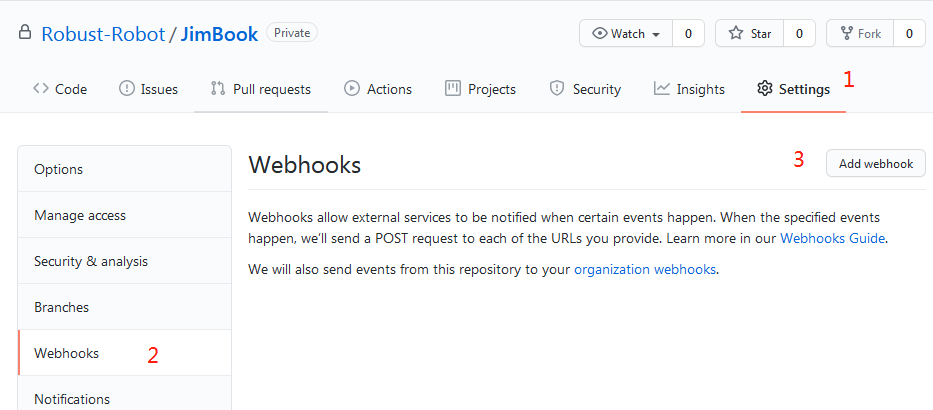Click the fork icon in Fork button
This screenshot has width=933, height=410.
tap(846, 33)
